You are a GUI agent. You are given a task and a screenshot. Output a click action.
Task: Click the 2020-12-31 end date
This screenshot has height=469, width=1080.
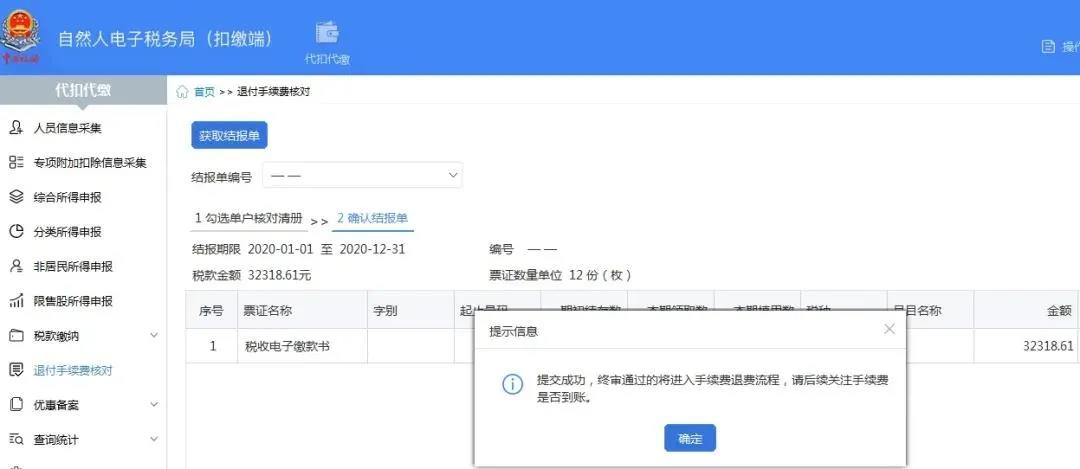[373, 249]
